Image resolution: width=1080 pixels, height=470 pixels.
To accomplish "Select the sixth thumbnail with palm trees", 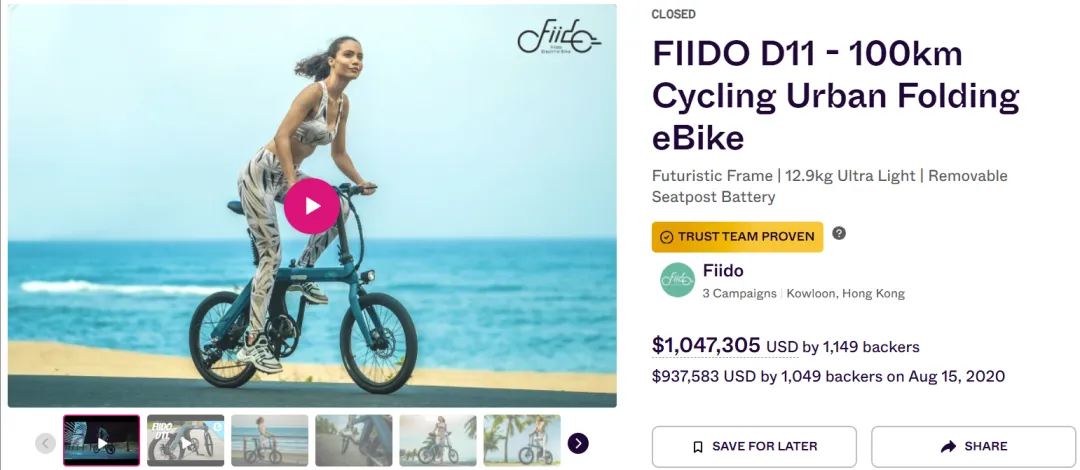I will pos(521,440).
